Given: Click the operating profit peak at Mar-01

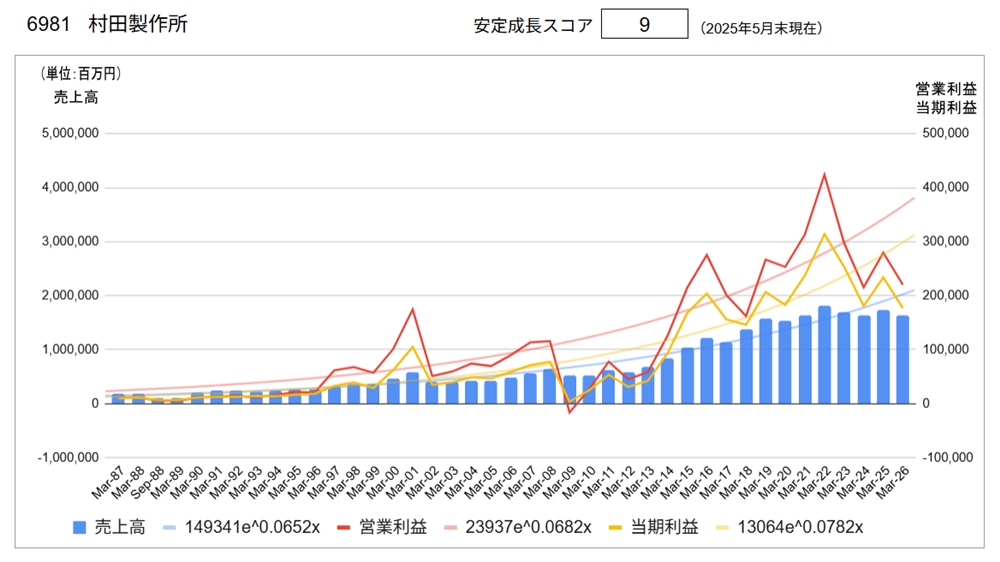Looking at the screenshot, I should coord(413,309).
